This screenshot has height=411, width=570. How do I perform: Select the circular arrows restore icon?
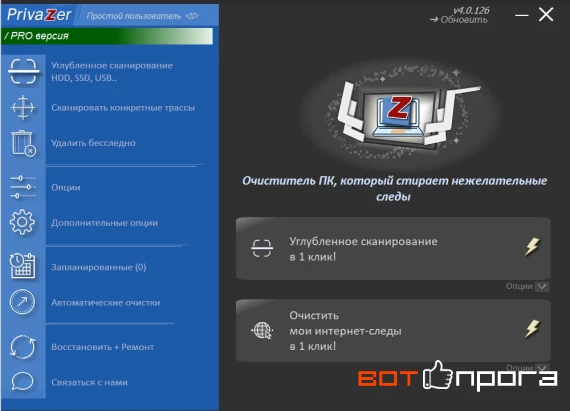pos(23,347)
